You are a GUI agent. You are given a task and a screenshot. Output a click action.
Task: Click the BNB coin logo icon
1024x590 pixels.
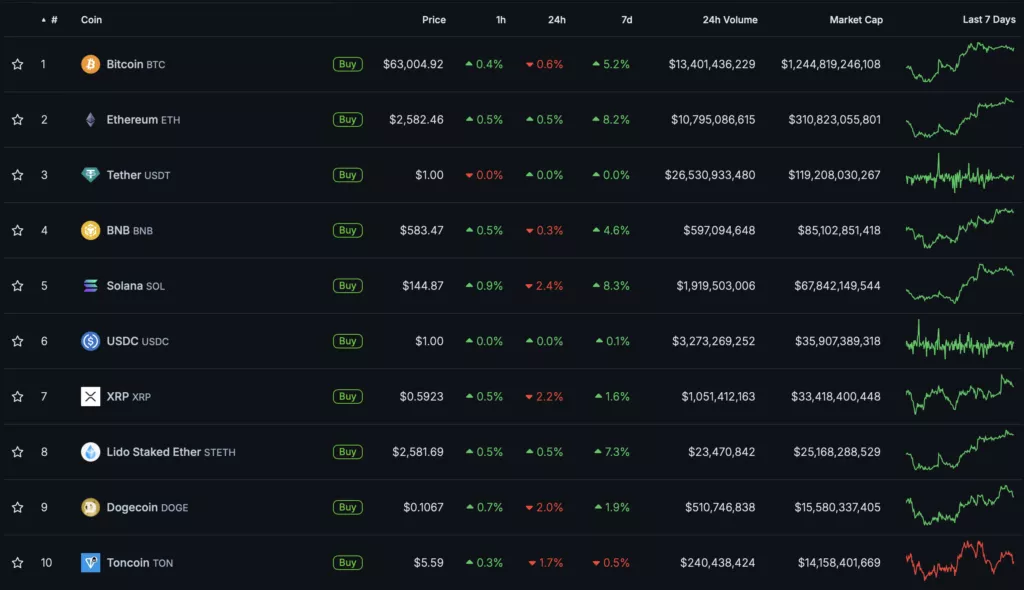coord(90,230)
